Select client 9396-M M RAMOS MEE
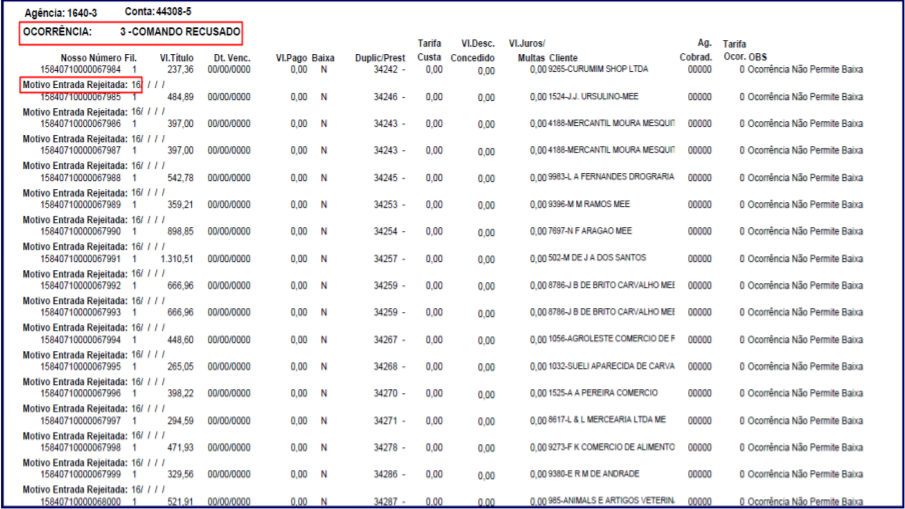The width and height of the screenshot is (905, 509). [589, 204]
